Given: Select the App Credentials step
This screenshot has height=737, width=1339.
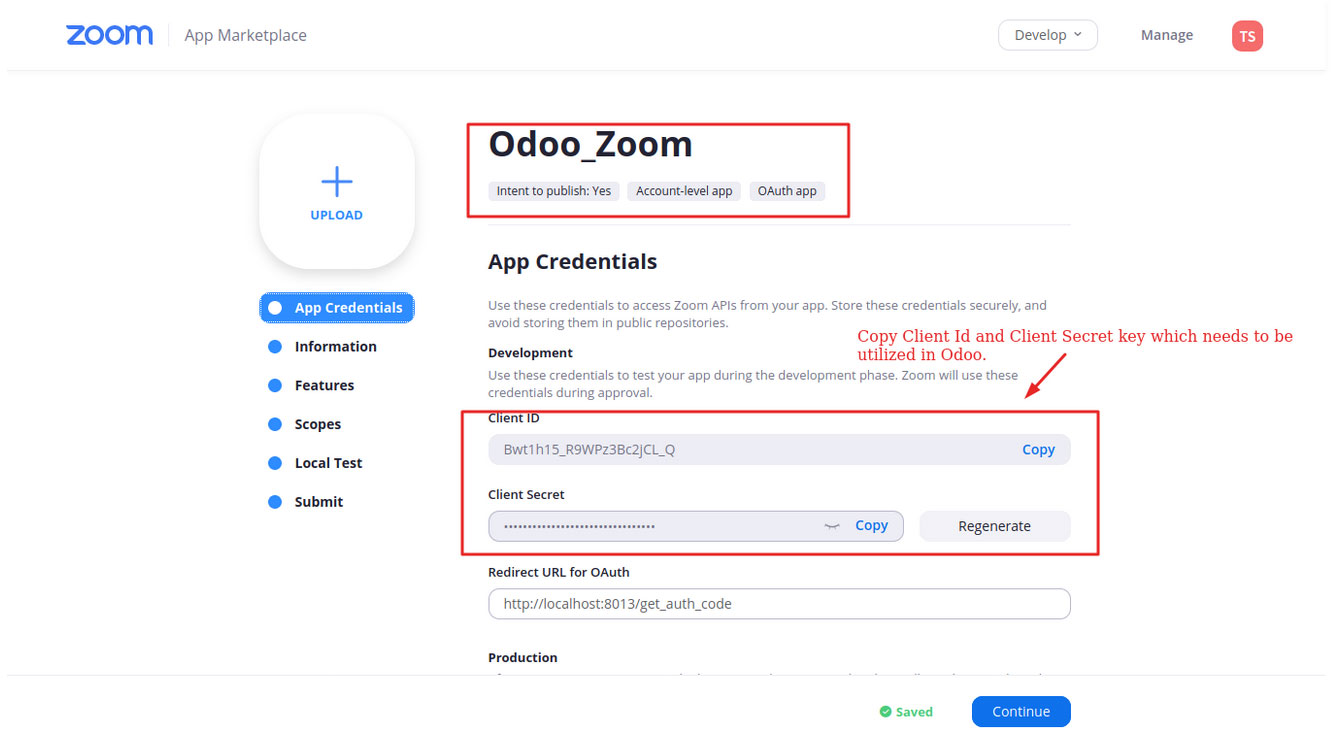Looking at the screenshot, I should (337, 308).
